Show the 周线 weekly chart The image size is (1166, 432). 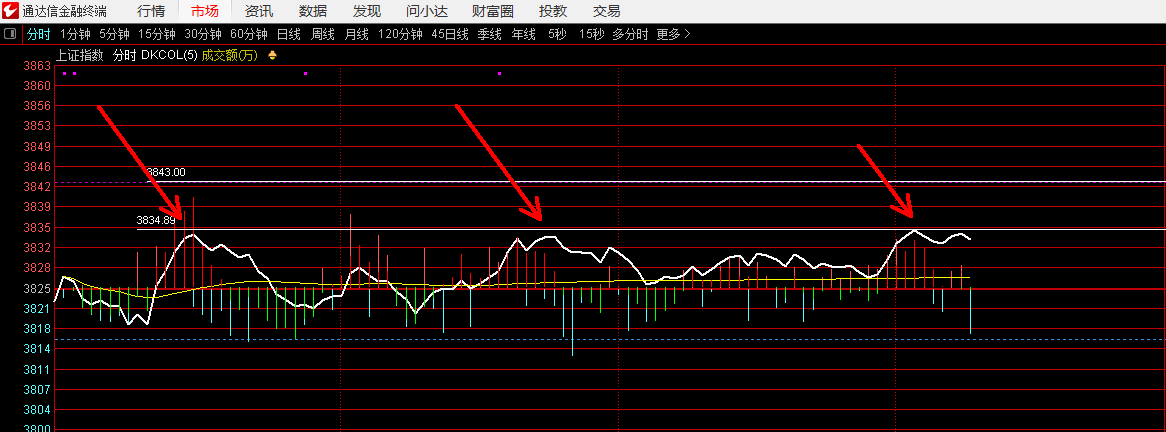323,34
